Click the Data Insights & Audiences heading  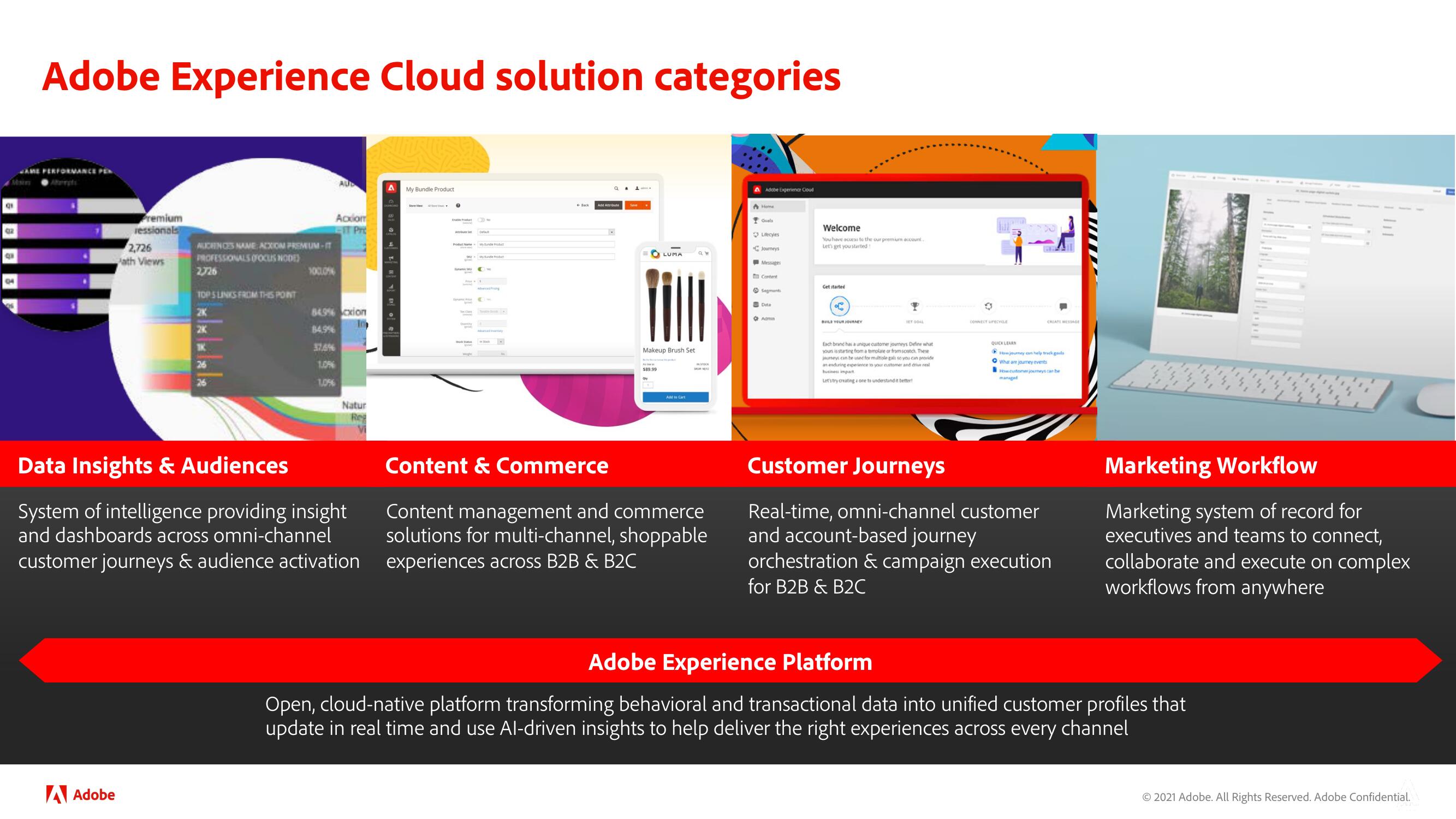click(153, 465)
